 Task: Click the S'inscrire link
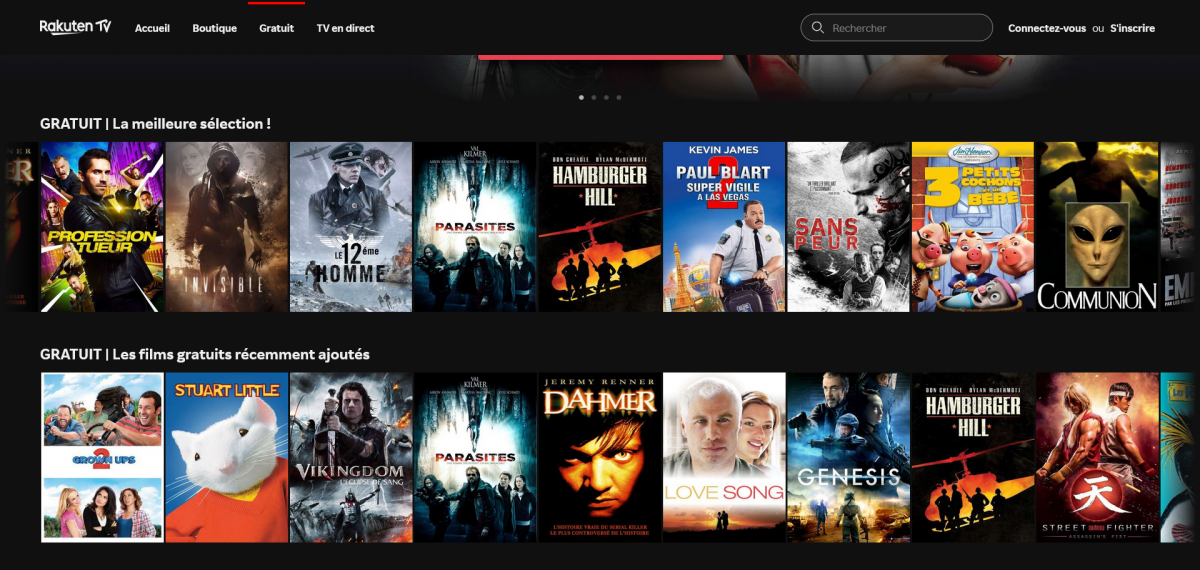click(1132, 28)
